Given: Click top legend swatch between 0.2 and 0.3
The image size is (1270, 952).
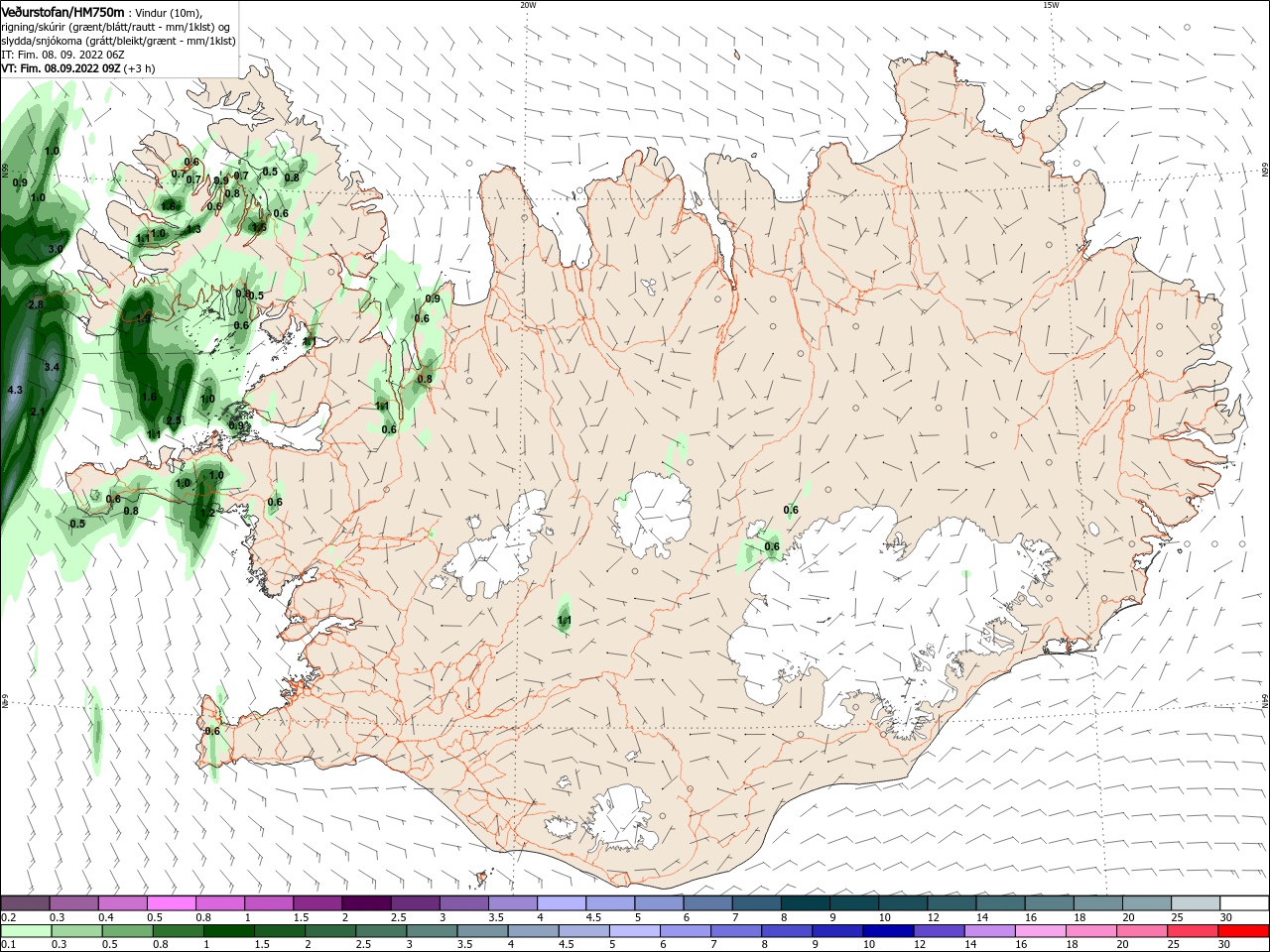Looking at the screenshot, I should pos(26,903).
